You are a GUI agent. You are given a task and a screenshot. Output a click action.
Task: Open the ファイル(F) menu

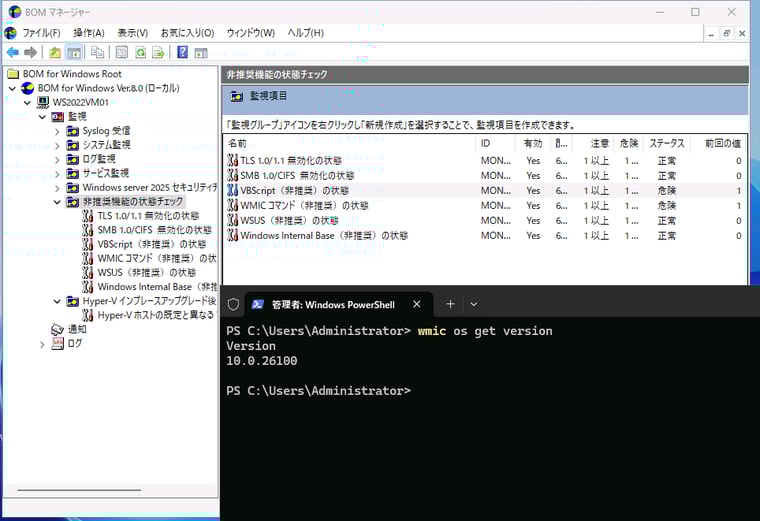click(x=42, y=33)
